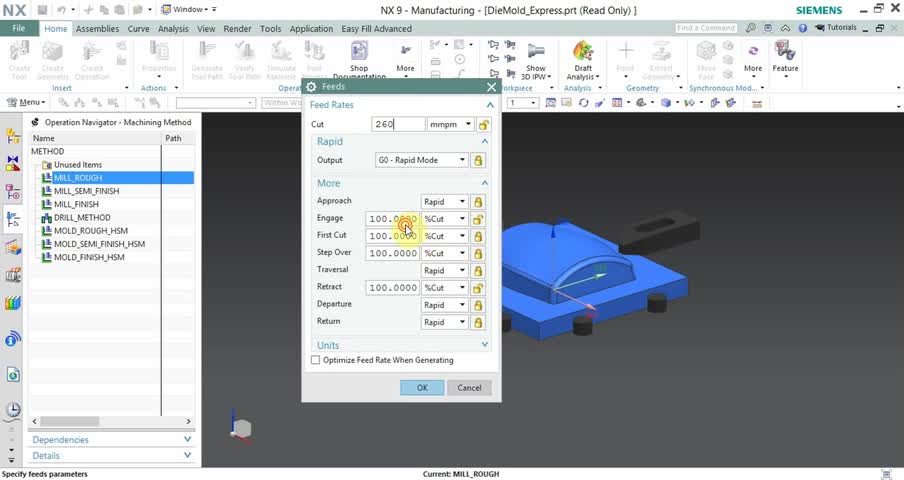
Task: Toggle lock for Rapid Output
Action: [478, 160]
